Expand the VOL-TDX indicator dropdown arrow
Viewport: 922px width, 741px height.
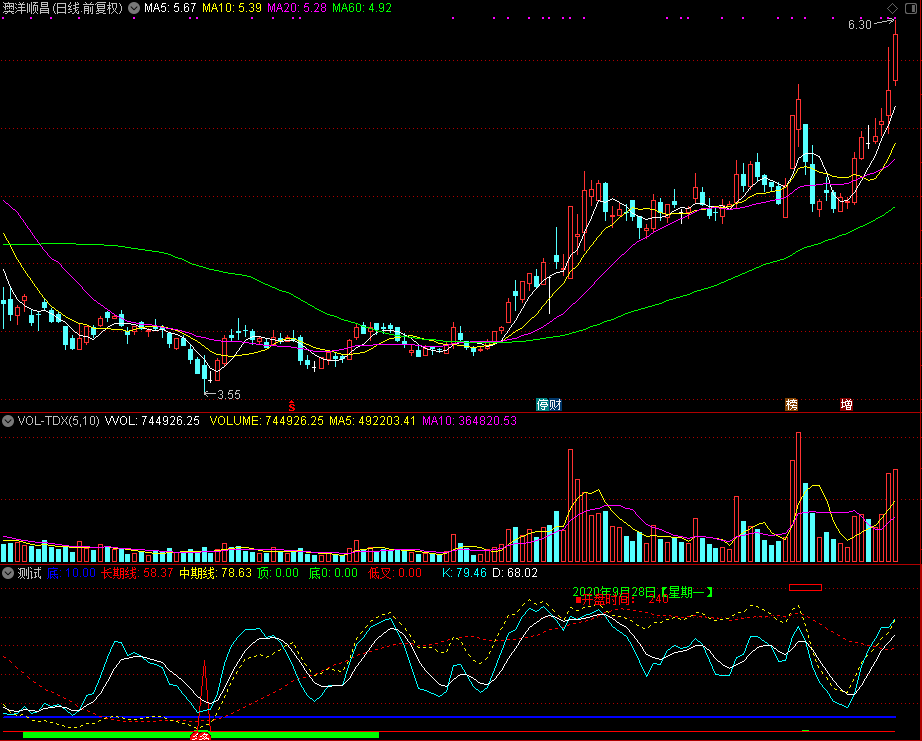pyautogui.click(x=8, y=421)
